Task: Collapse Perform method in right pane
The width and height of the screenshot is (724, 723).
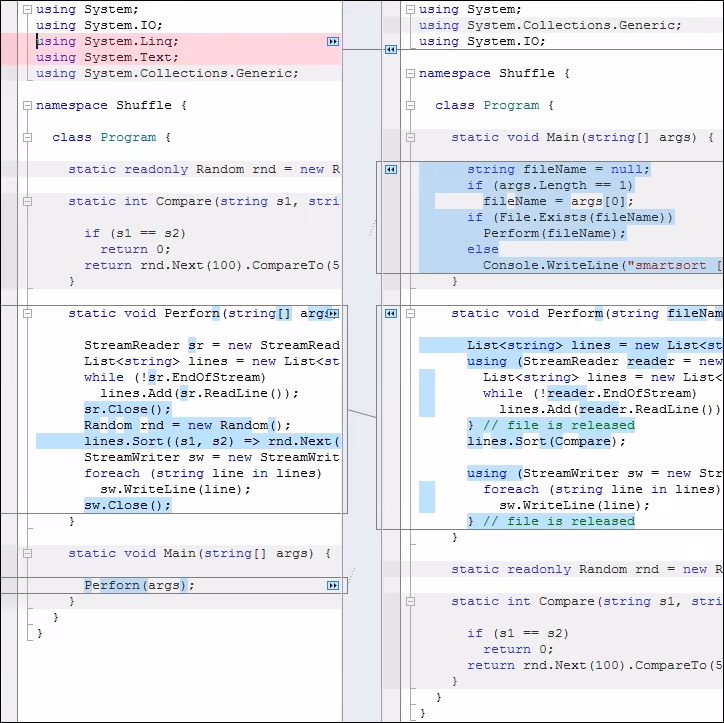Action: 410,313
